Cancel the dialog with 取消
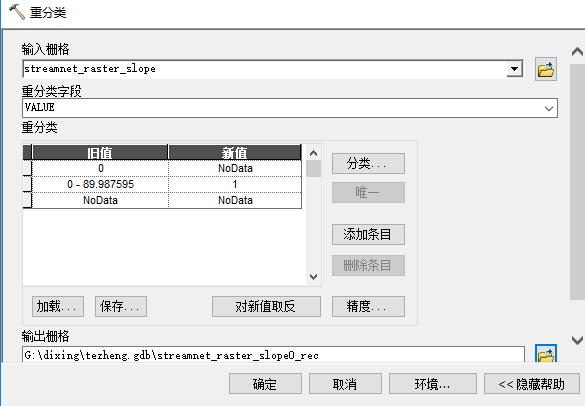585x406 pixels. coord(345,384)
